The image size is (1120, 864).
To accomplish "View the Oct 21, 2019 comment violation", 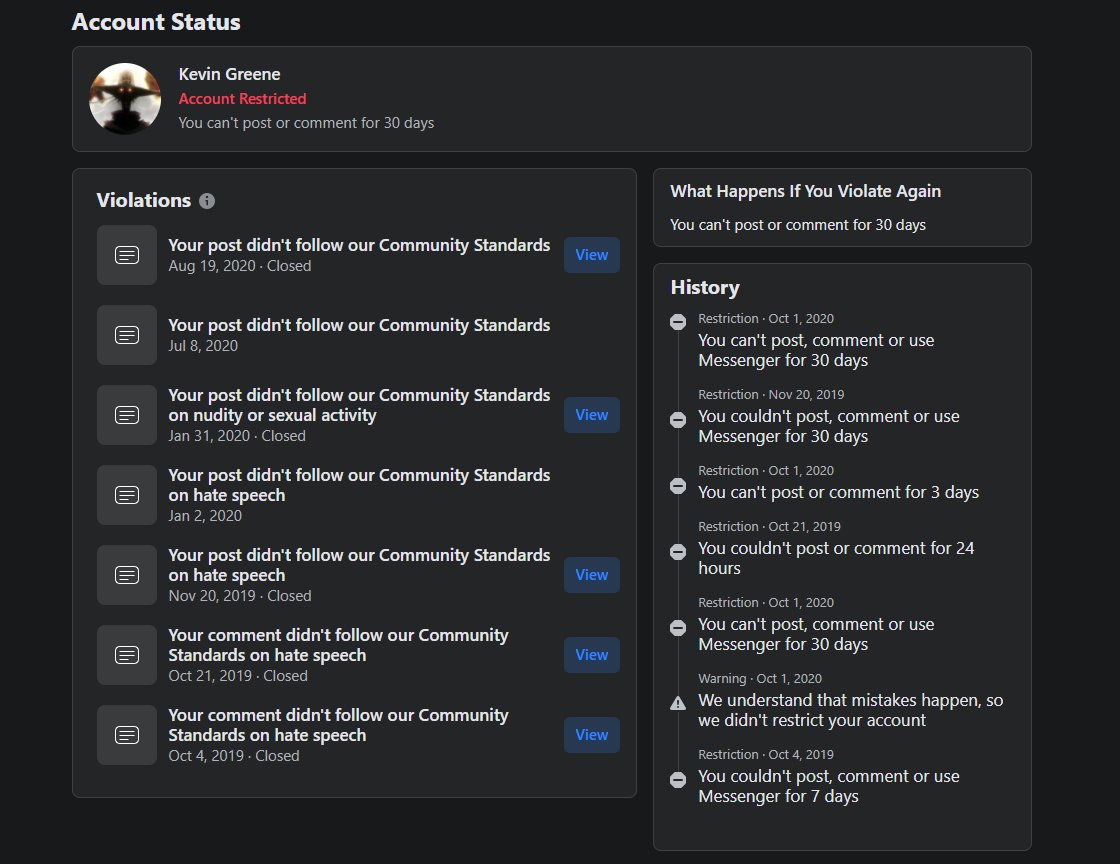I will point(592,655).
